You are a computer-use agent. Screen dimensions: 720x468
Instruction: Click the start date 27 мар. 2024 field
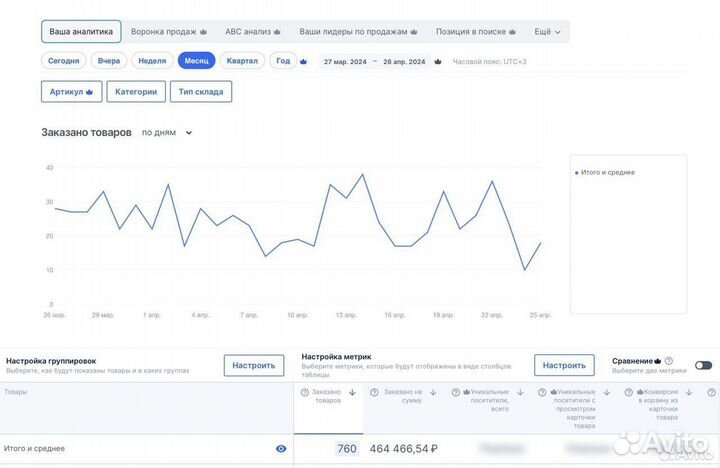(344, 62)
